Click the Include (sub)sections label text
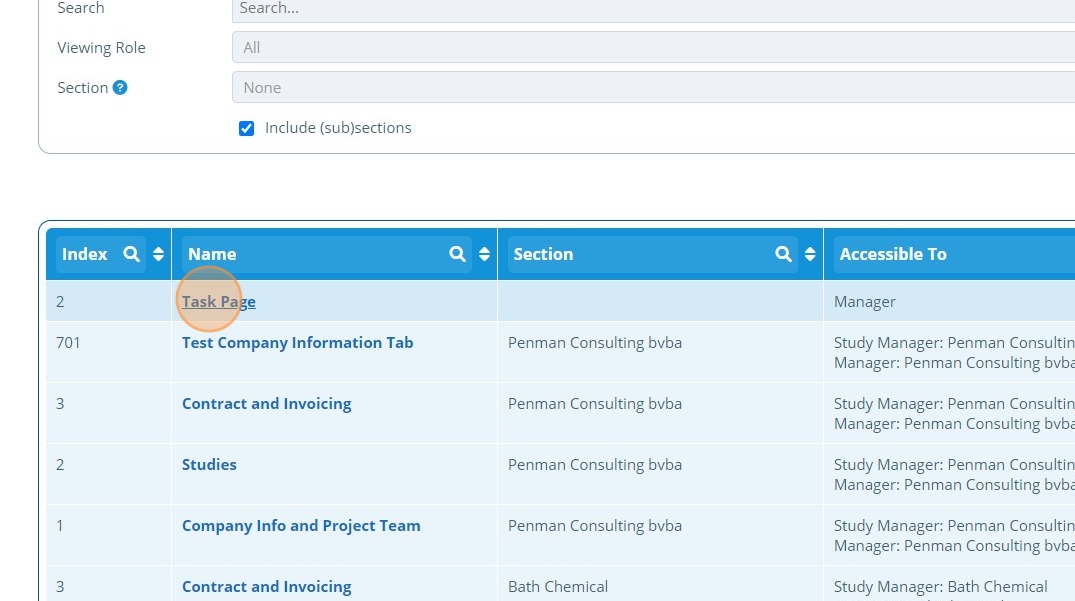 (x=338, y=128)
